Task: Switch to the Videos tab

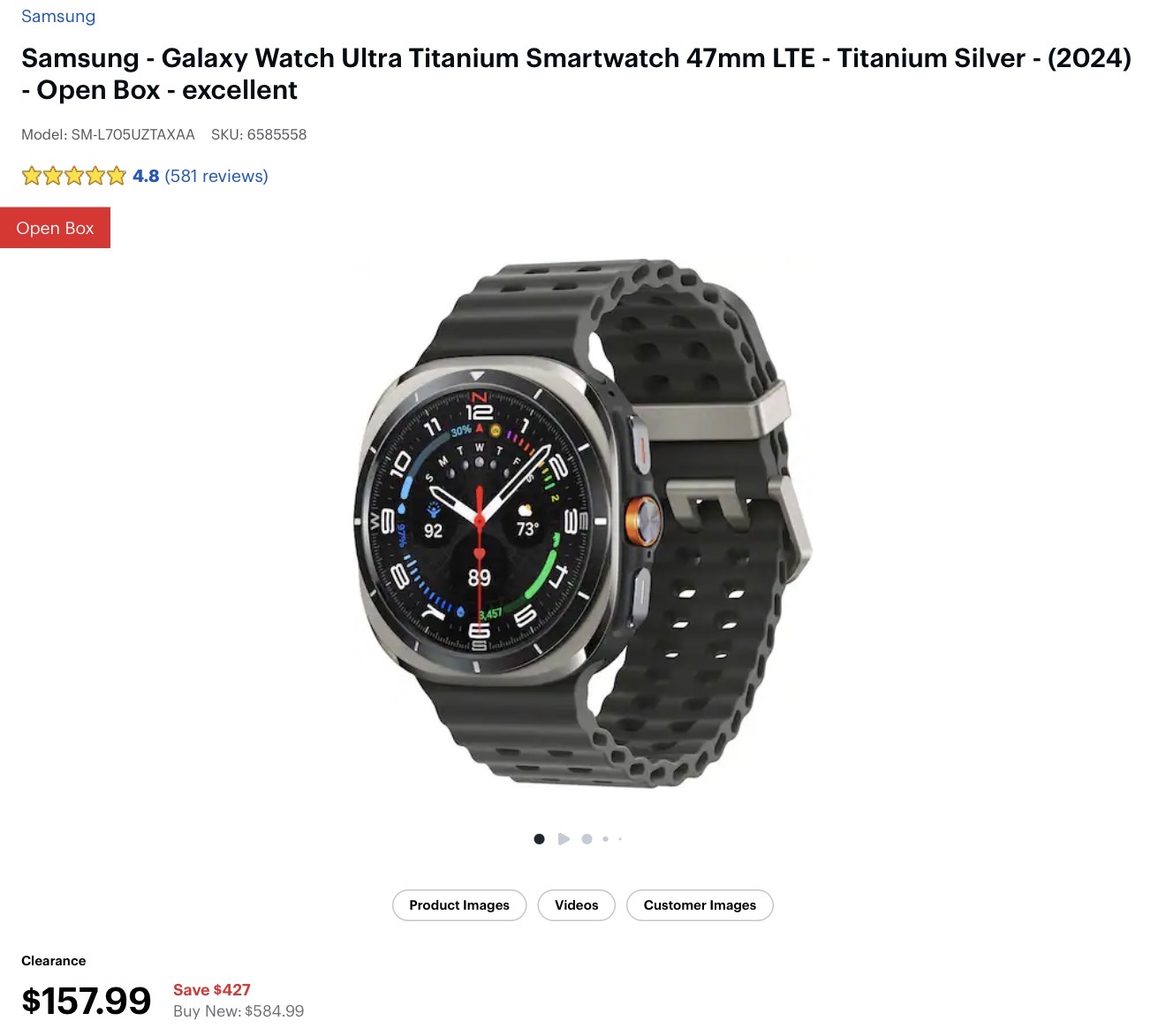Action: pos(577,905)
